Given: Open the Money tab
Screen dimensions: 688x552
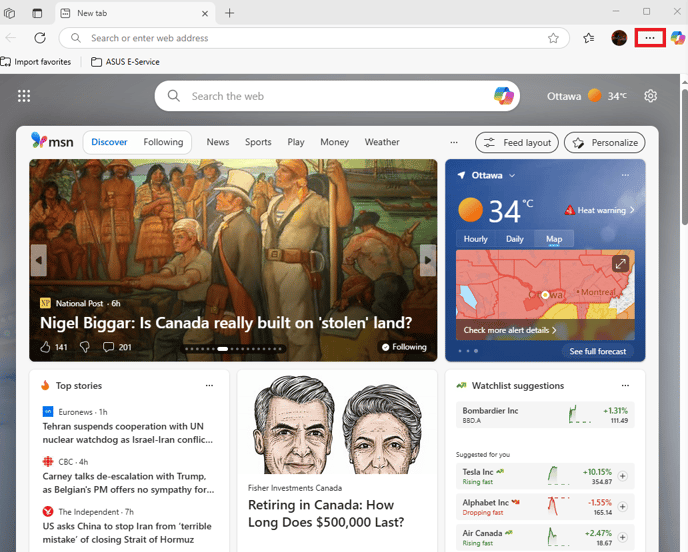Looking at the screenshot, I should [x=334, y=142].
